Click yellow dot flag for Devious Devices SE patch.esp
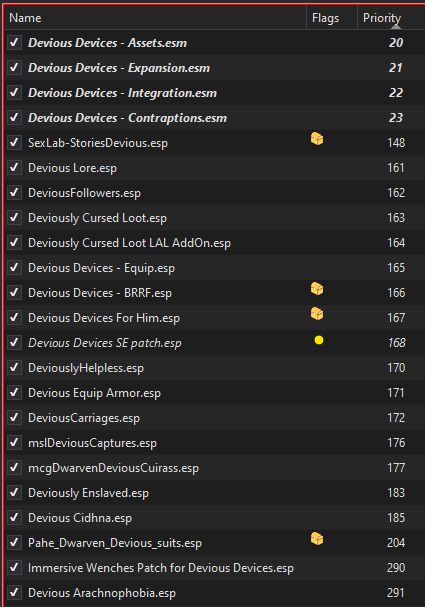The height and width of the screenshot is (607, 425). point(319,340)
